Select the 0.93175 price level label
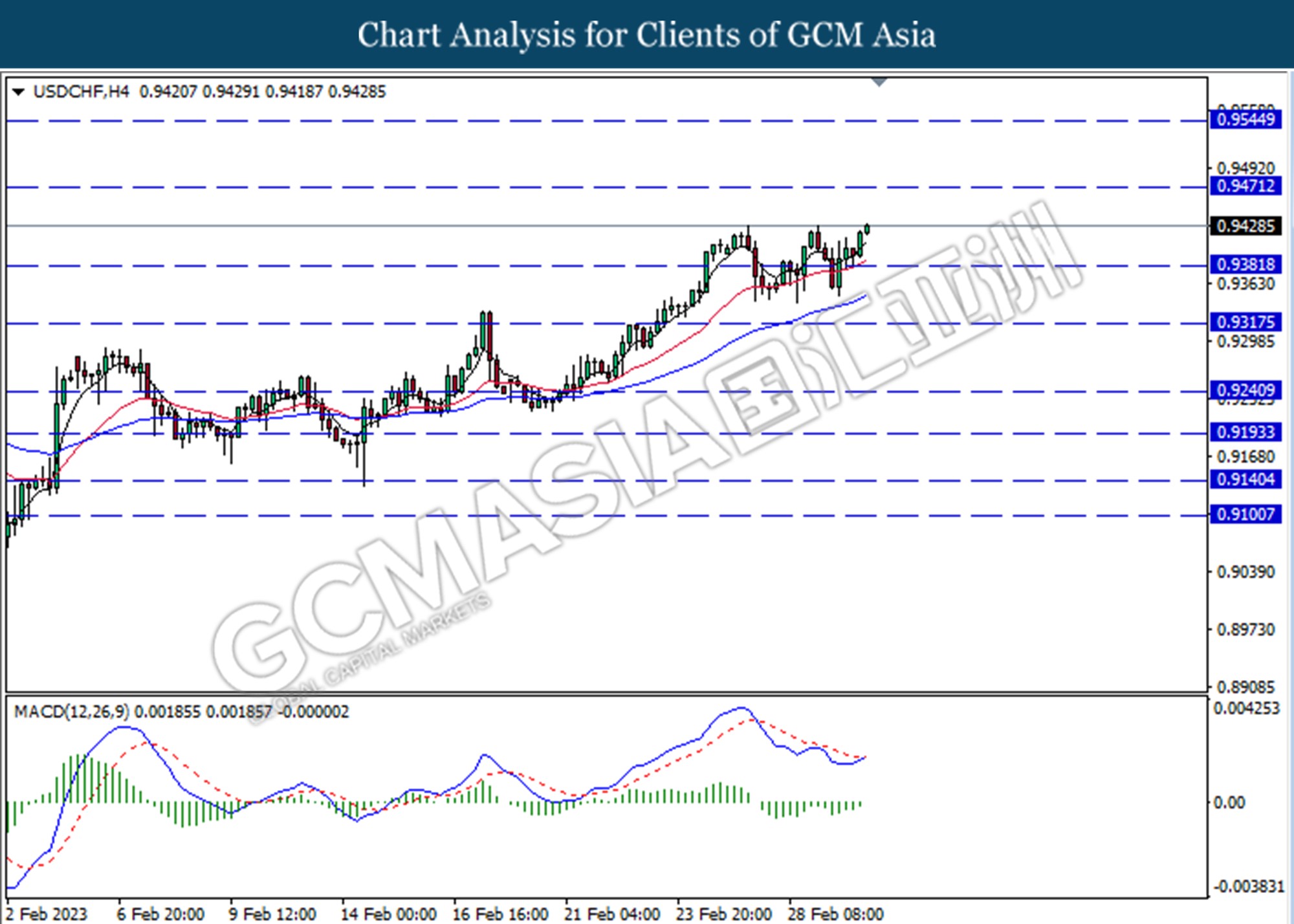The width and height of the screenshot is (1294, 924). [1245, 322]
